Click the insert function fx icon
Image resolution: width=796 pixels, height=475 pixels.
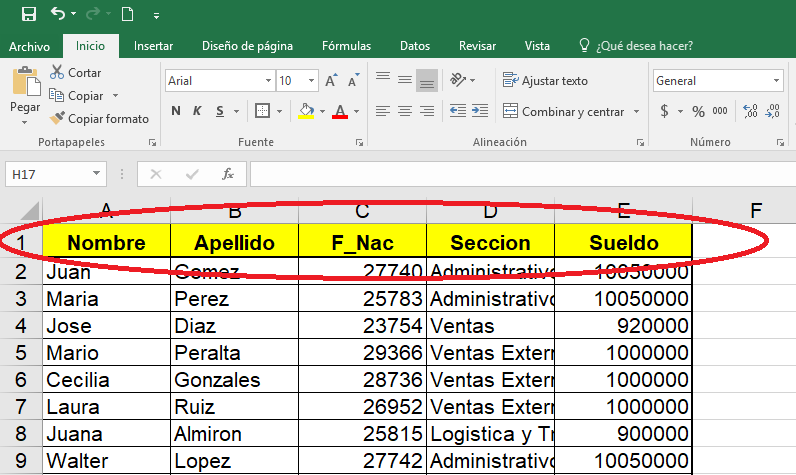(x=228, y=174)
